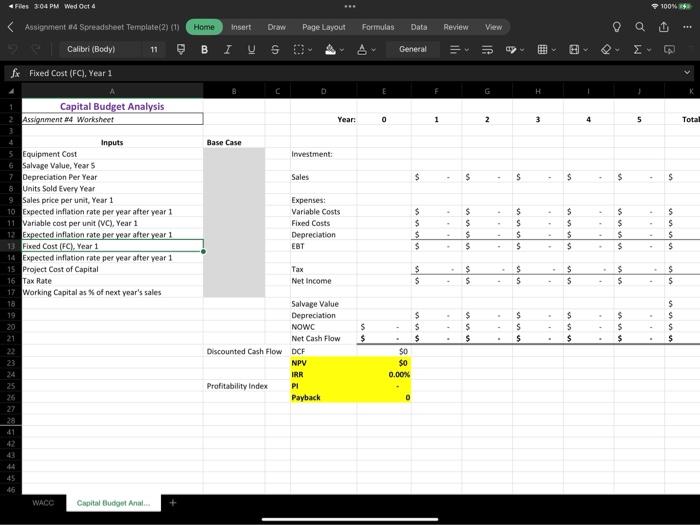Select column E header

pos(384,91)
